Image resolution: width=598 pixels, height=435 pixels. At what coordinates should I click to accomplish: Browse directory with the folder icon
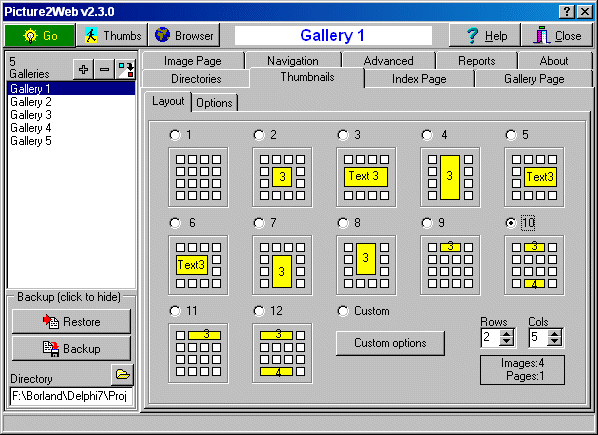(x=122, y=374)
